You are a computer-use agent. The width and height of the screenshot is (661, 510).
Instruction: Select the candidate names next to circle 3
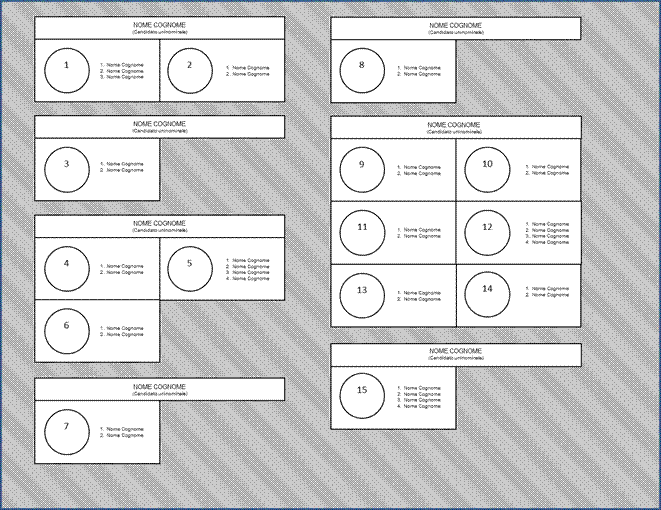pyautogui.click(x=122, y=167)
